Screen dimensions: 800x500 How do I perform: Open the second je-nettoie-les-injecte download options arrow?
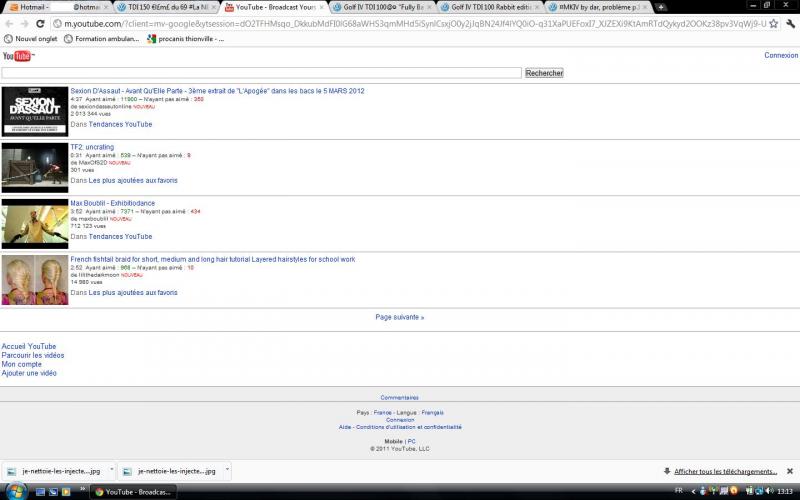click(x=227, y=470)
